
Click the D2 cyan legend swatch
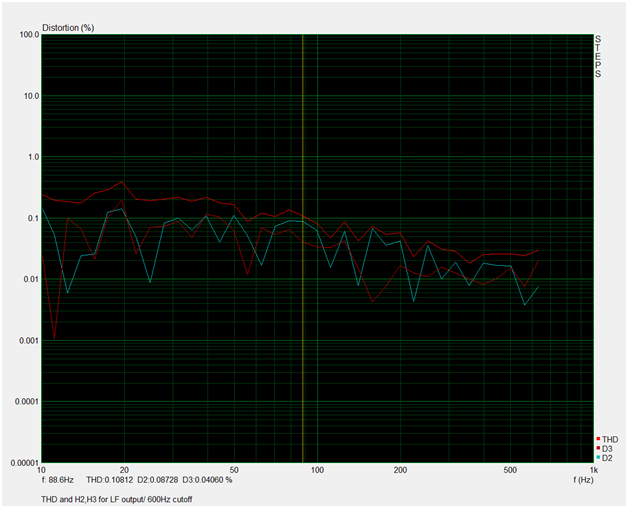click(597, 458)
